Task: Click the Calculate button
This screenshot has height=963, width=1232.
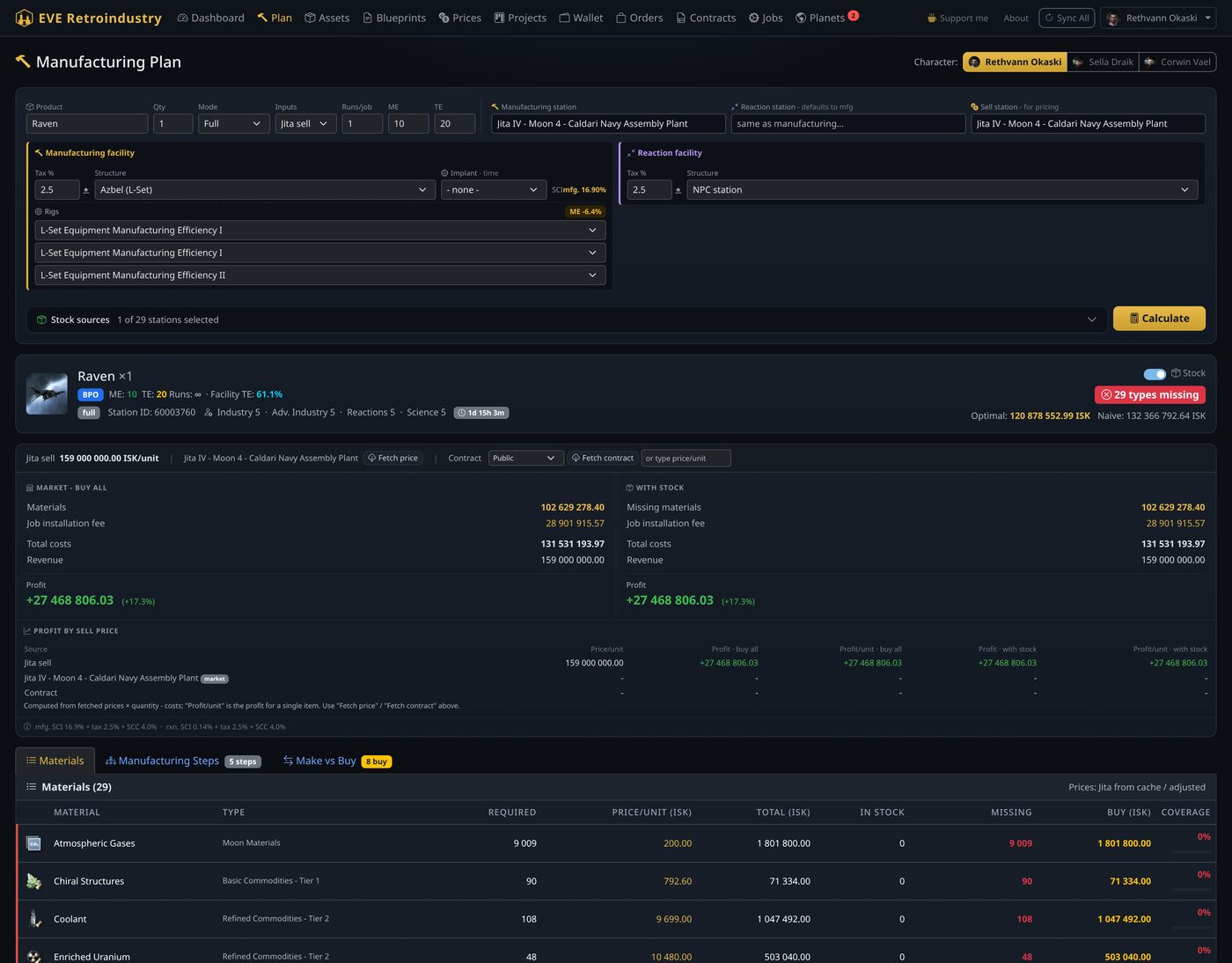Action: [1159, 319]
